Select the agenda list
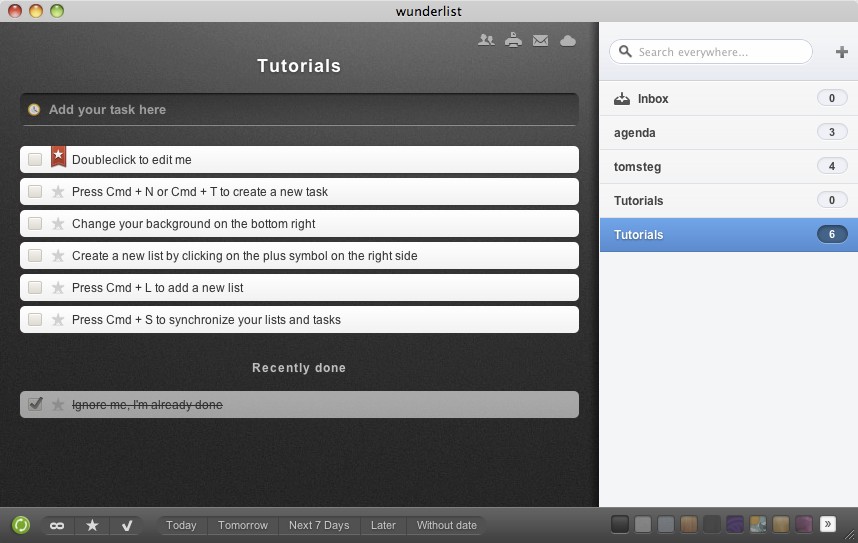The image size is (858, 543). [635, 133]
